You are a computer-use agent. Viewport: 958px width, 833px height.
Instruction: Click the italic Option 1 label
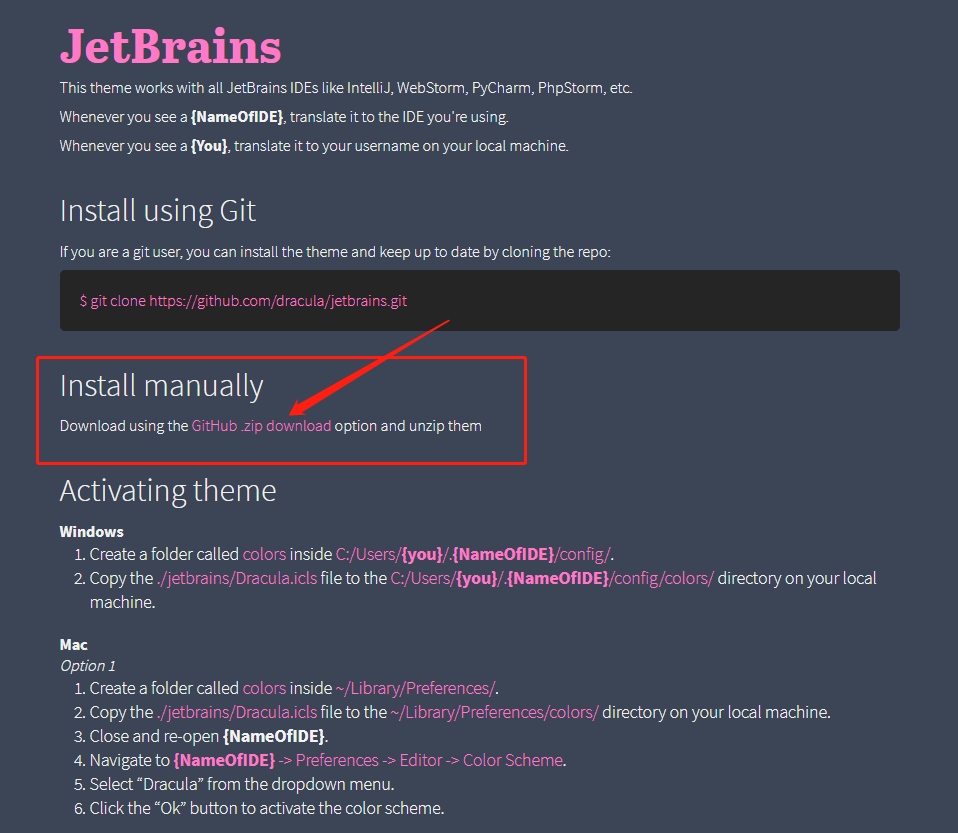coord(87,666)
